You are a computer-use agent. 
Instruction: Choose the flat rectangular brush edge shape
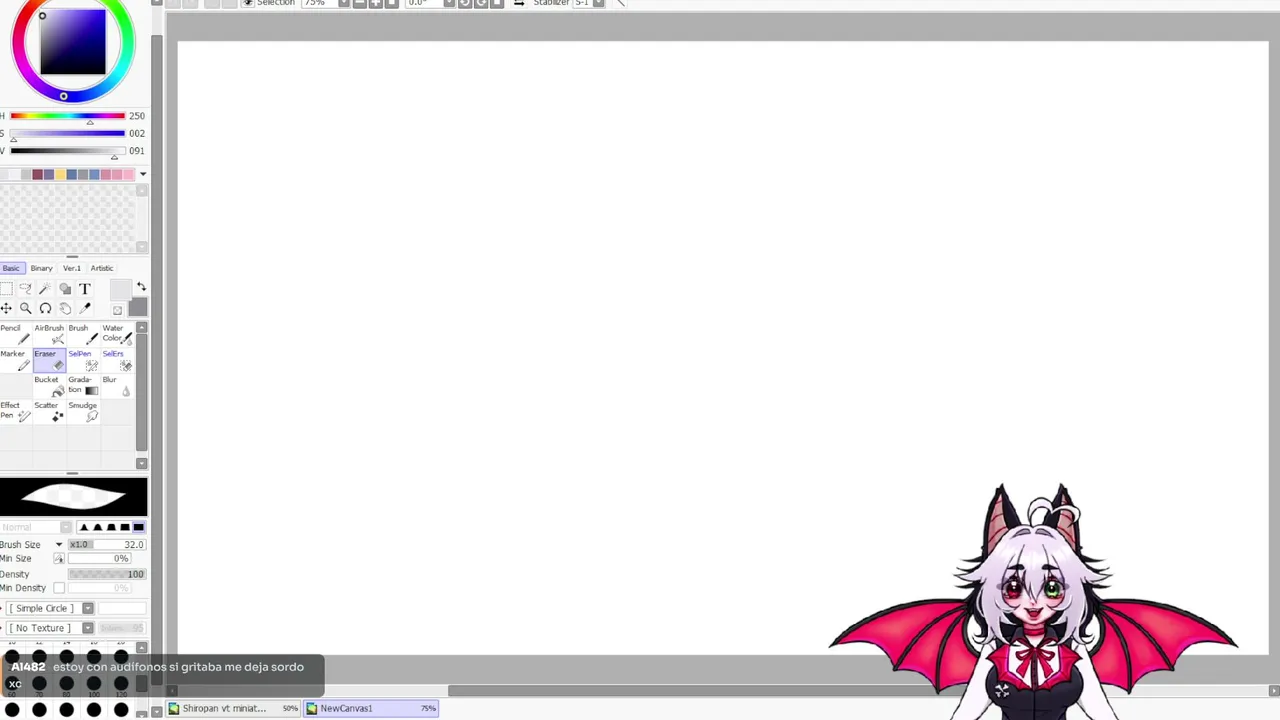click(x=138, y=527)
